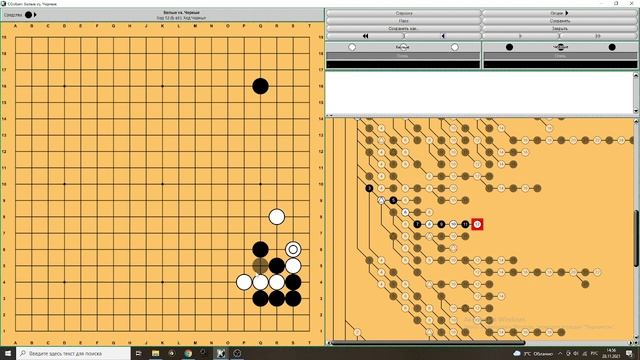This screenshot has width=640, height=360.
Task: Click the Сохранить как... button
Action: coord(403,29)
